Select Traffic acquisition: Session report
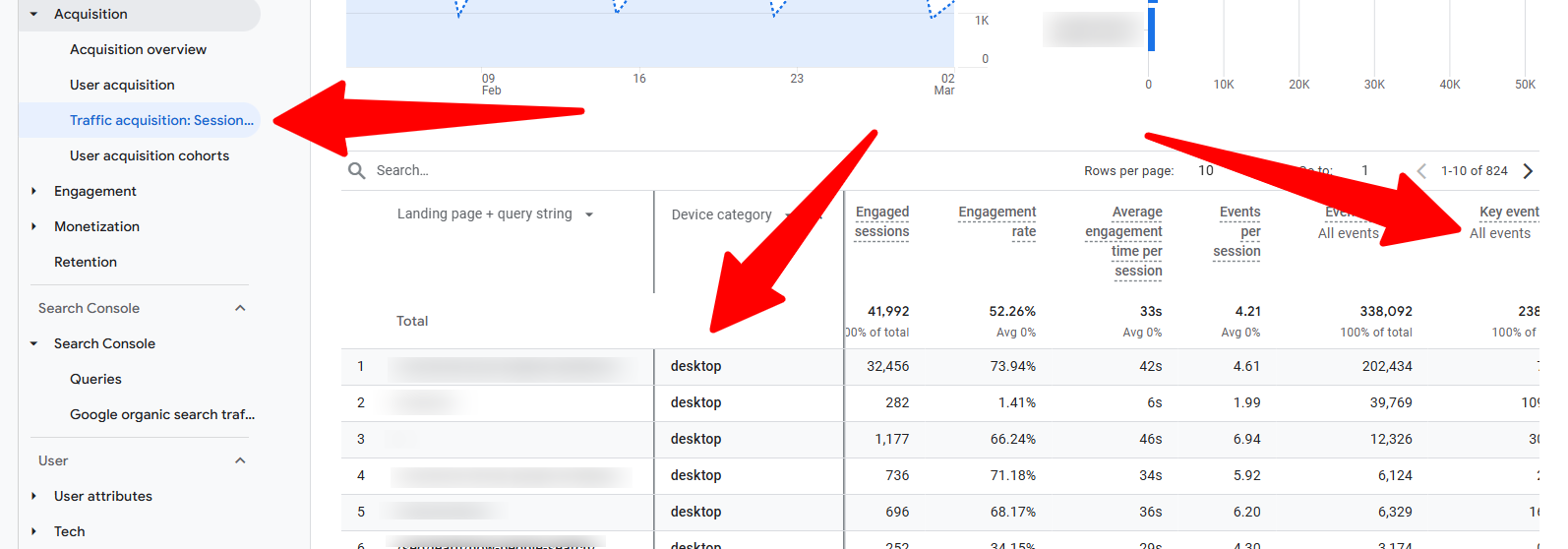This screenshot has height=549, width=1568. coord(161,120)
